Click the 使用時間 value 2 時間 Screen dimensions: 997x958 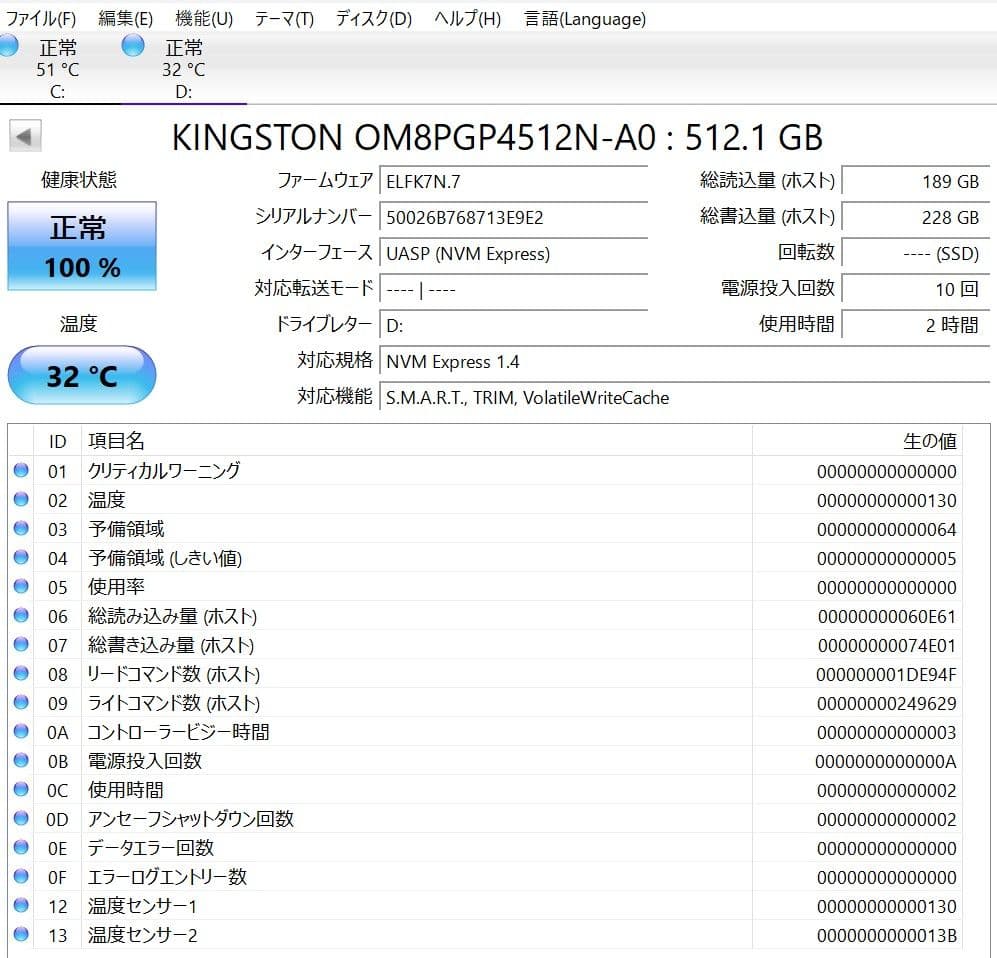(x=916, y=325)
